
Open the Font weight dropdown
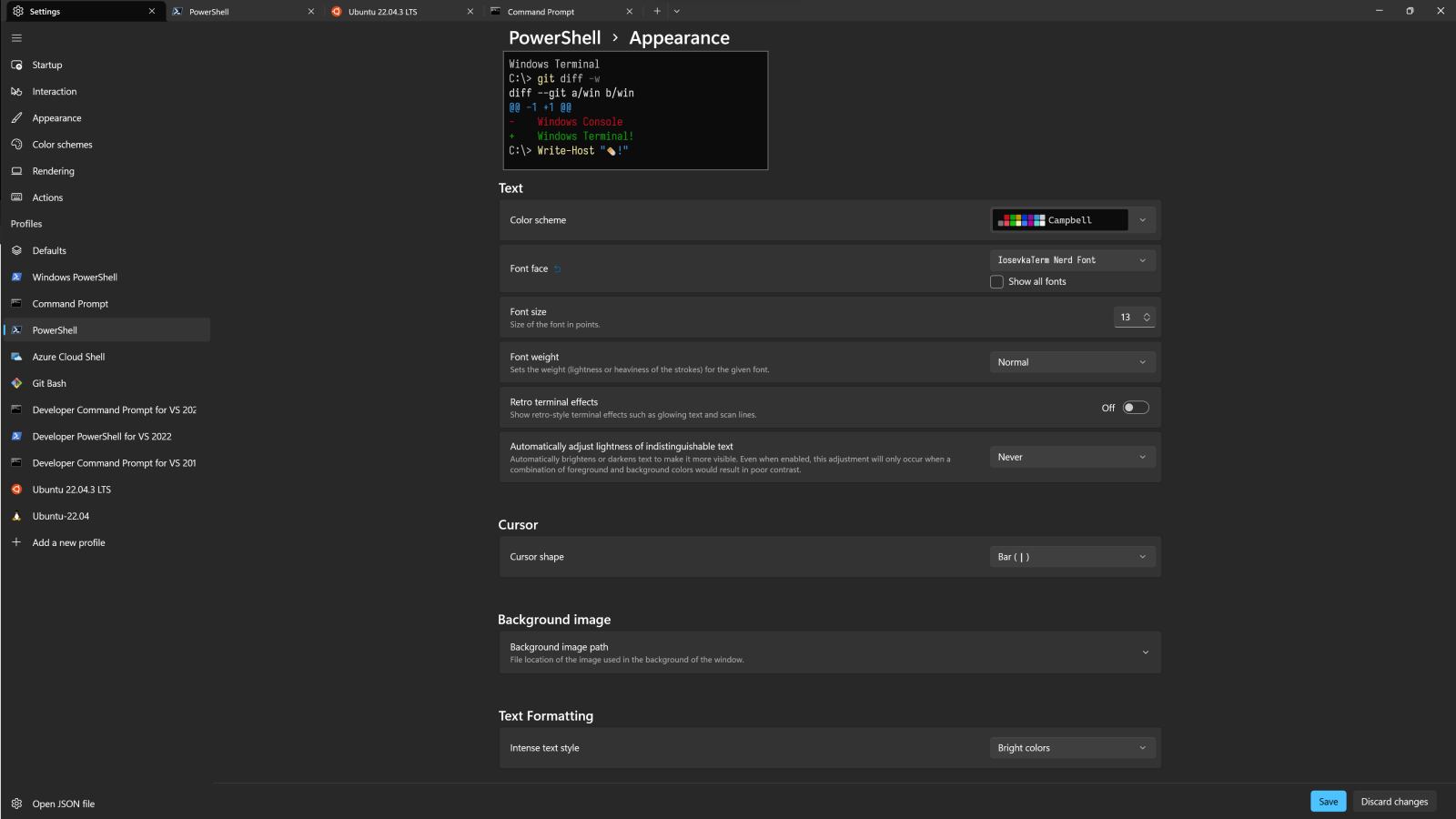pos(1072,361)
